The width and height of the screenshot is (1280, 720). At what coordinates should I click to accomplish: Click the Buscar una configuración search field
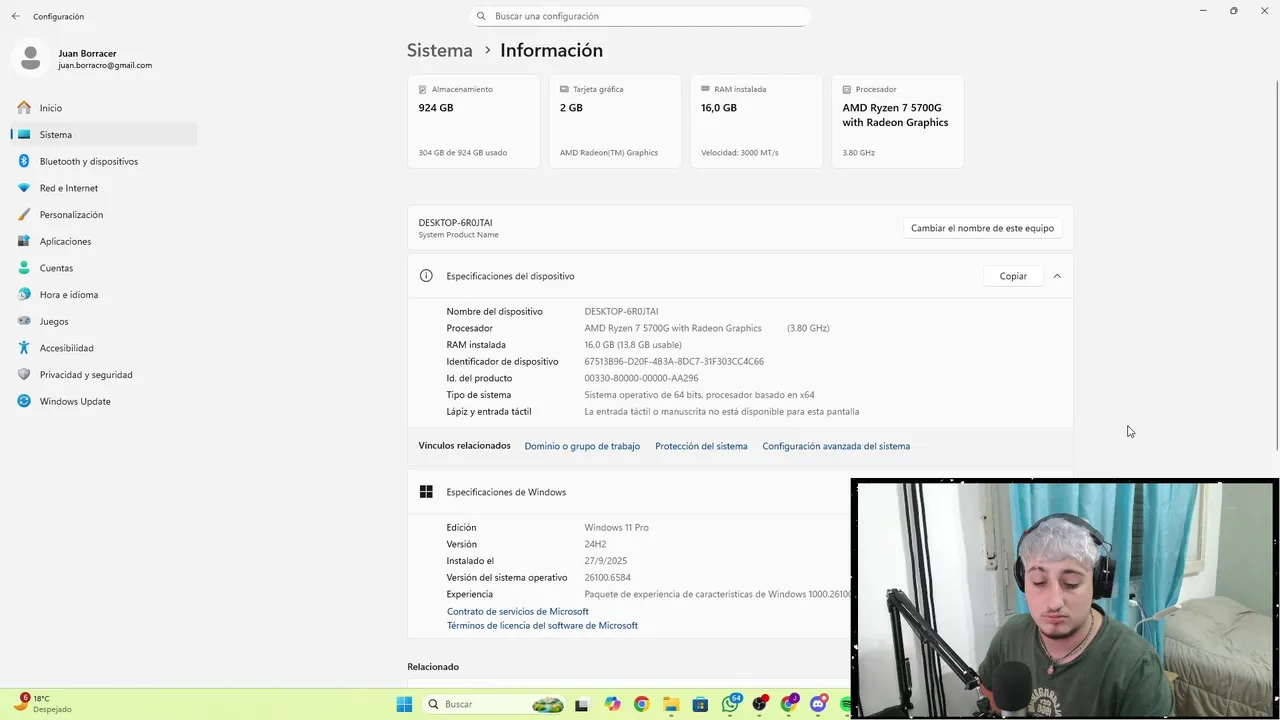tap(640, 16)
